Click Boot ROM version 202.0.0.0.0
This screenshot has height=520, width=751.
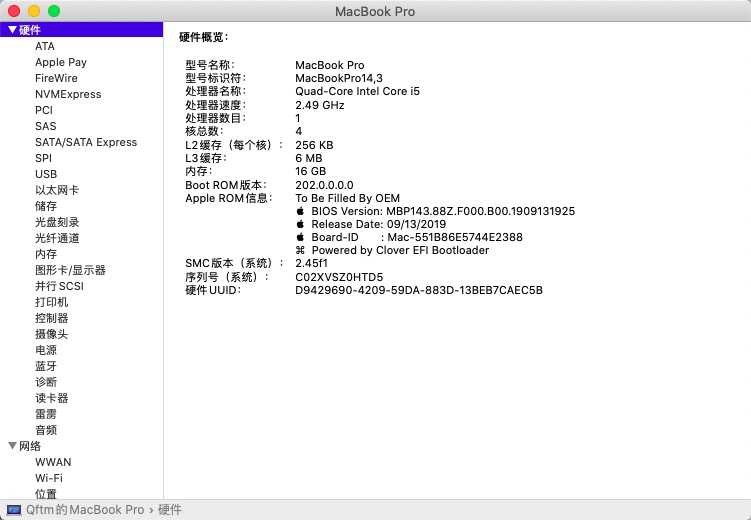coord(324,185)
